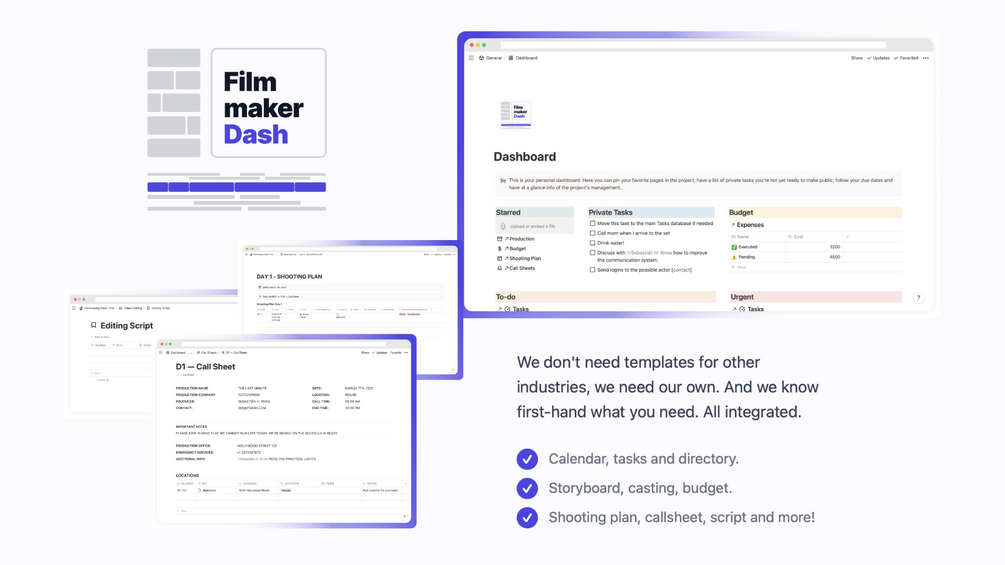Check 'Discuss with Sebastián H. Rivas' task

[x=592, y=252]
